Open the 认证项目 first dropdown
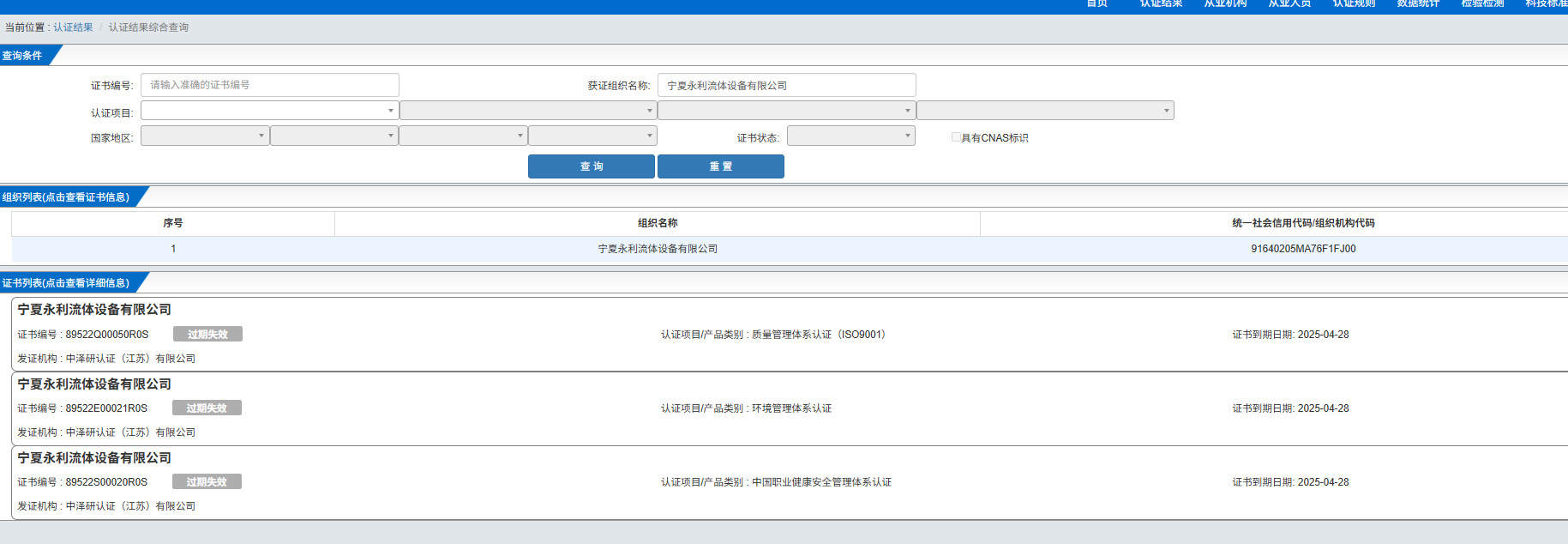 pos(269,111)
